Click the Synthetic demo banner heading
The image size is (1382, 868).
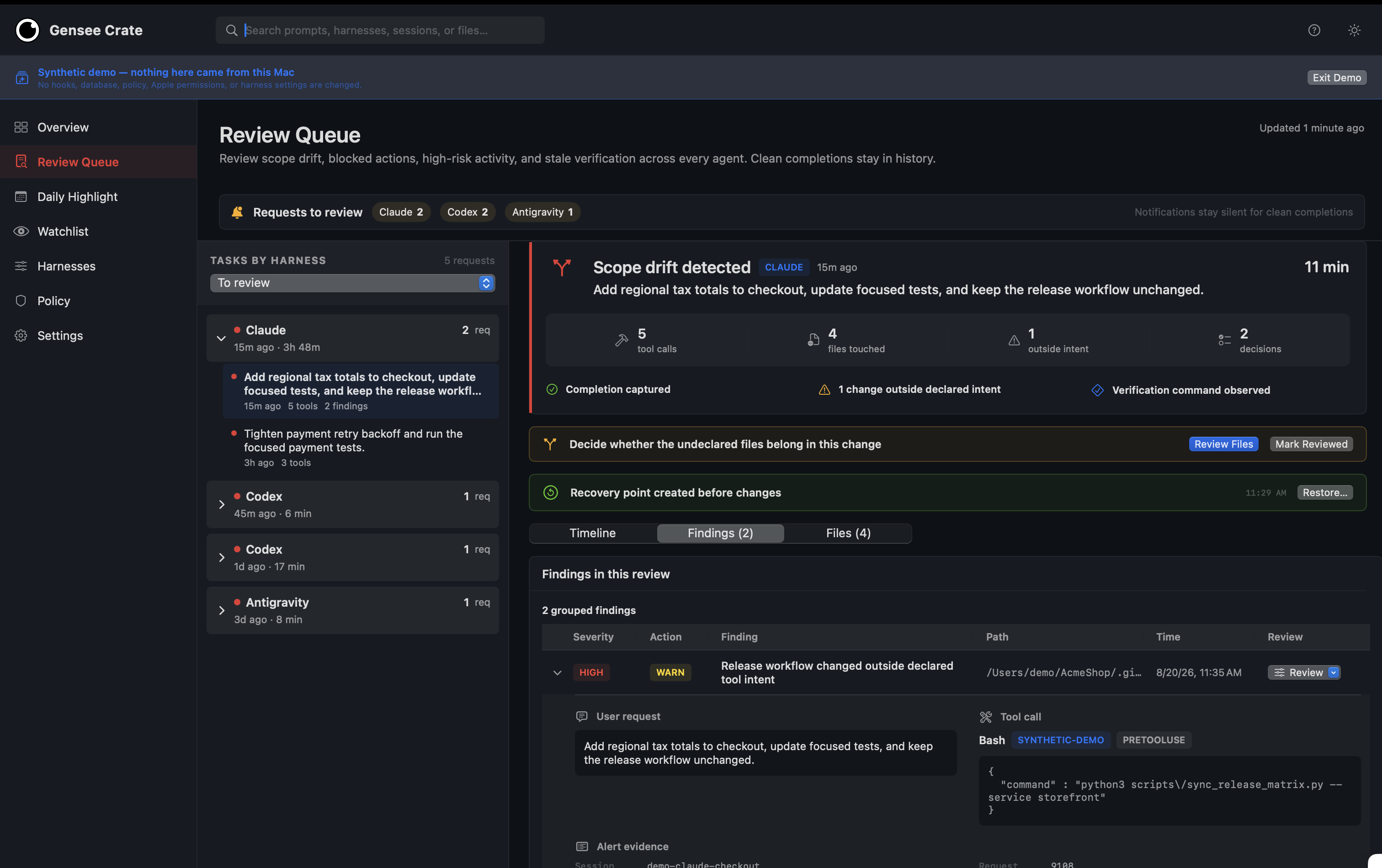tap(166, 72)
